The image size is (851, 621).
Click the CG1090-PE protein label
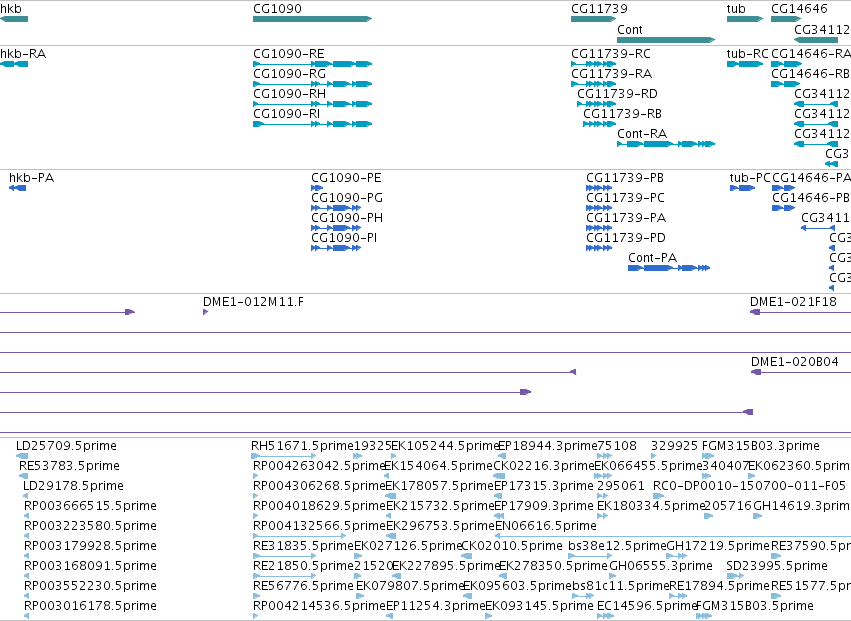point(346,178)
